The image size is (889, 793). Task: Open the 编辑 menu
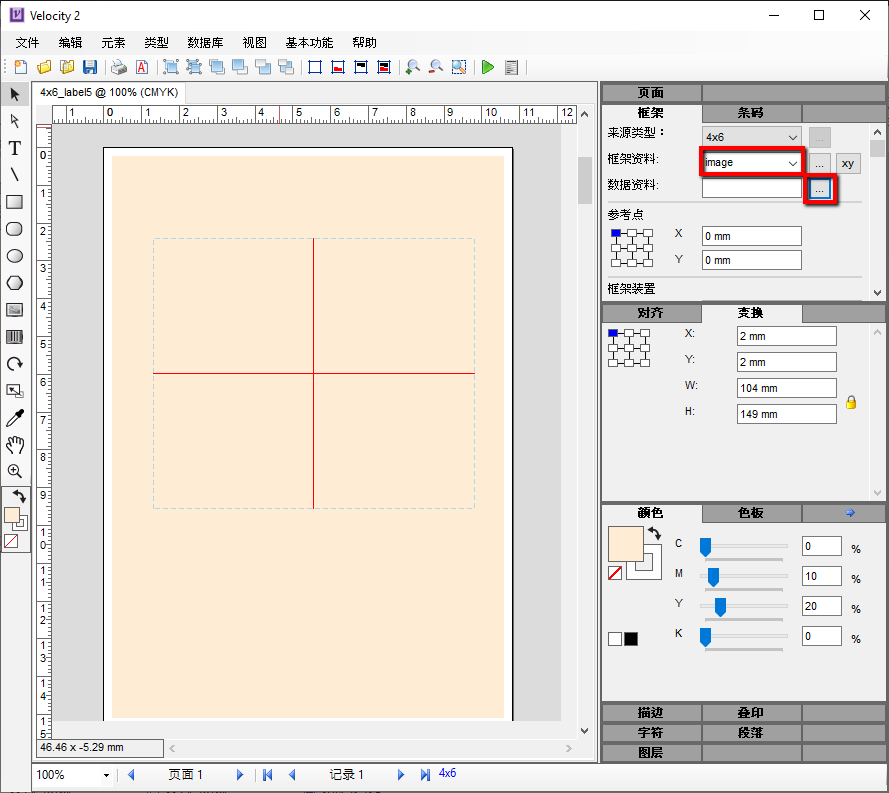pos(70,43)
